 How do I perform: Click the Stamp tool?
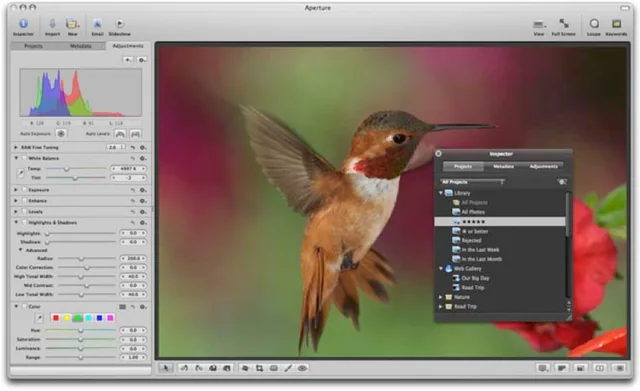click(227, 368)
